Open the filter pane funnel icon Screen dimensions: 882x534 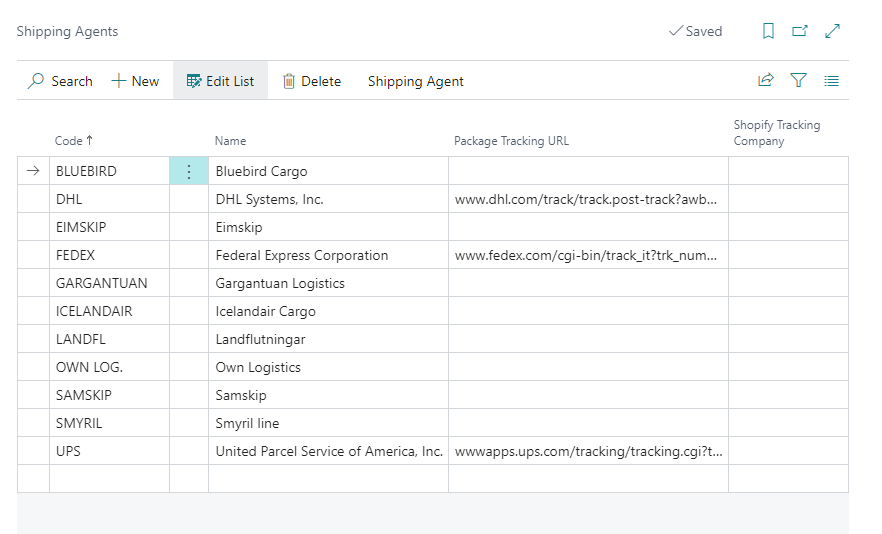(x=798, y=81)
